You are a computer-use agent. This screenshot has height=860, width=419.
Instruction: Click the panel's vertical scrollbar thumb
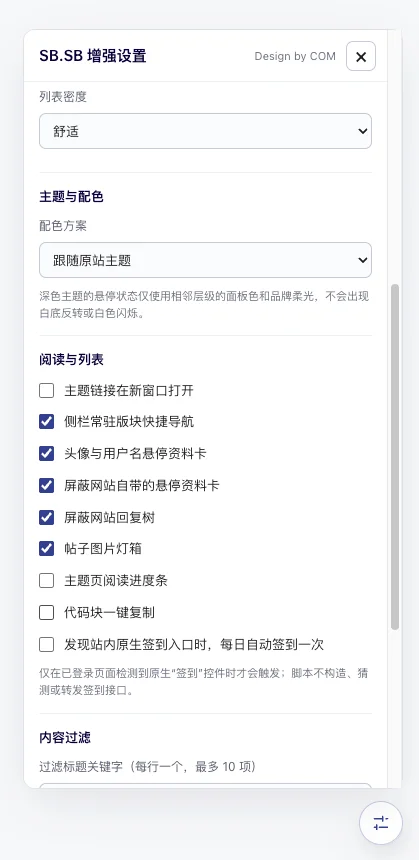395,456
